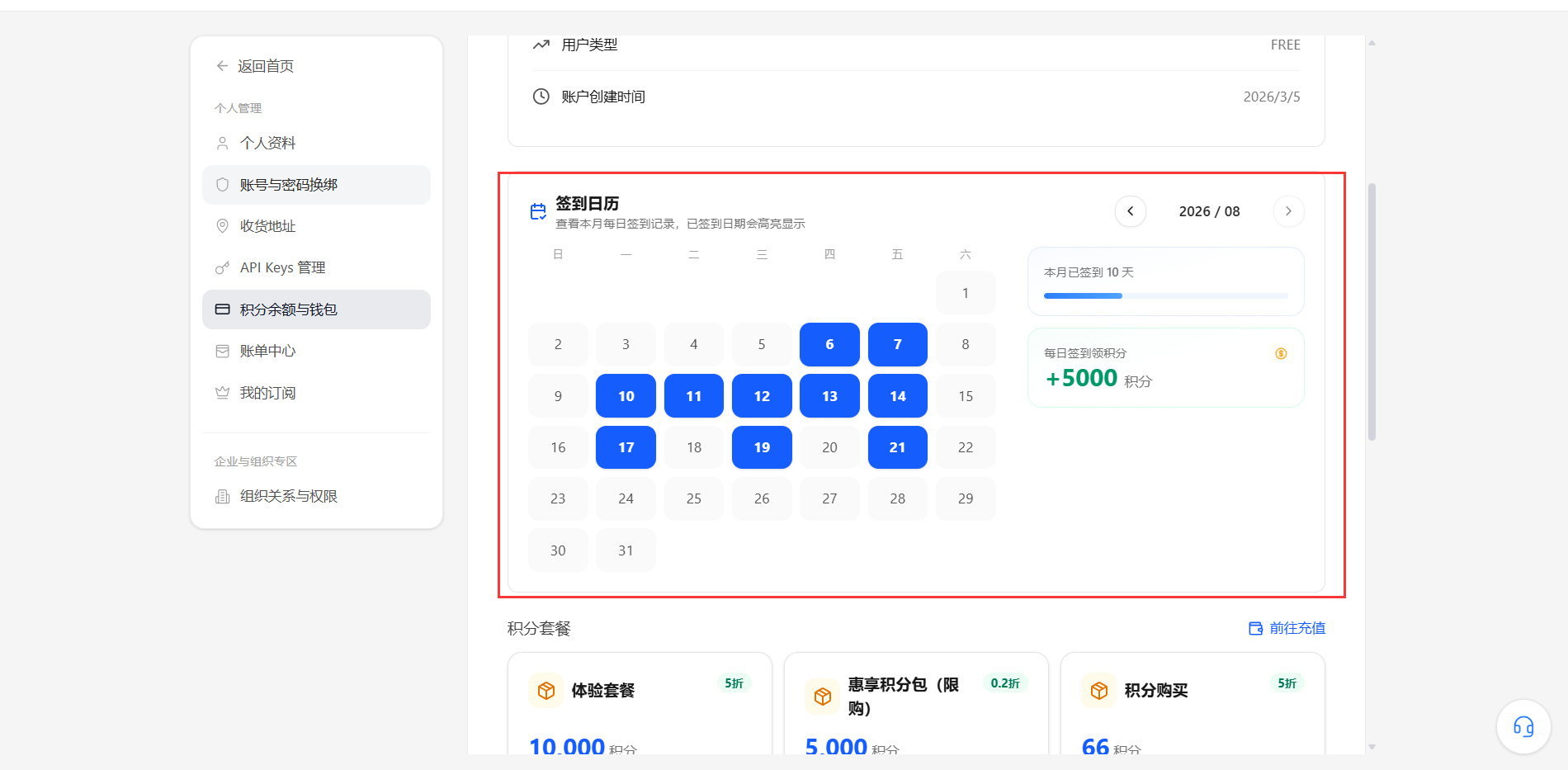The image size is (1568, 770).
Task: Select checked-in day 6 on calendar
Action: pos(829,344)
